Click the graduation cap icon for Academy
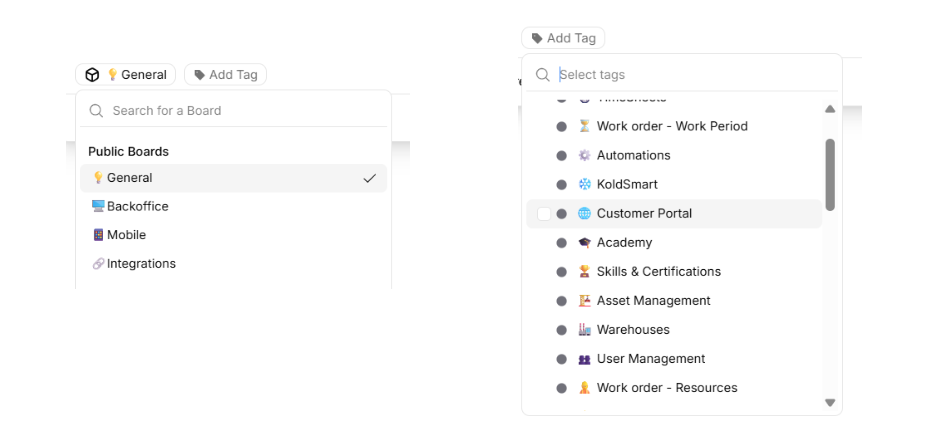Viewport: 949px width, 432px height. point(585,243)
